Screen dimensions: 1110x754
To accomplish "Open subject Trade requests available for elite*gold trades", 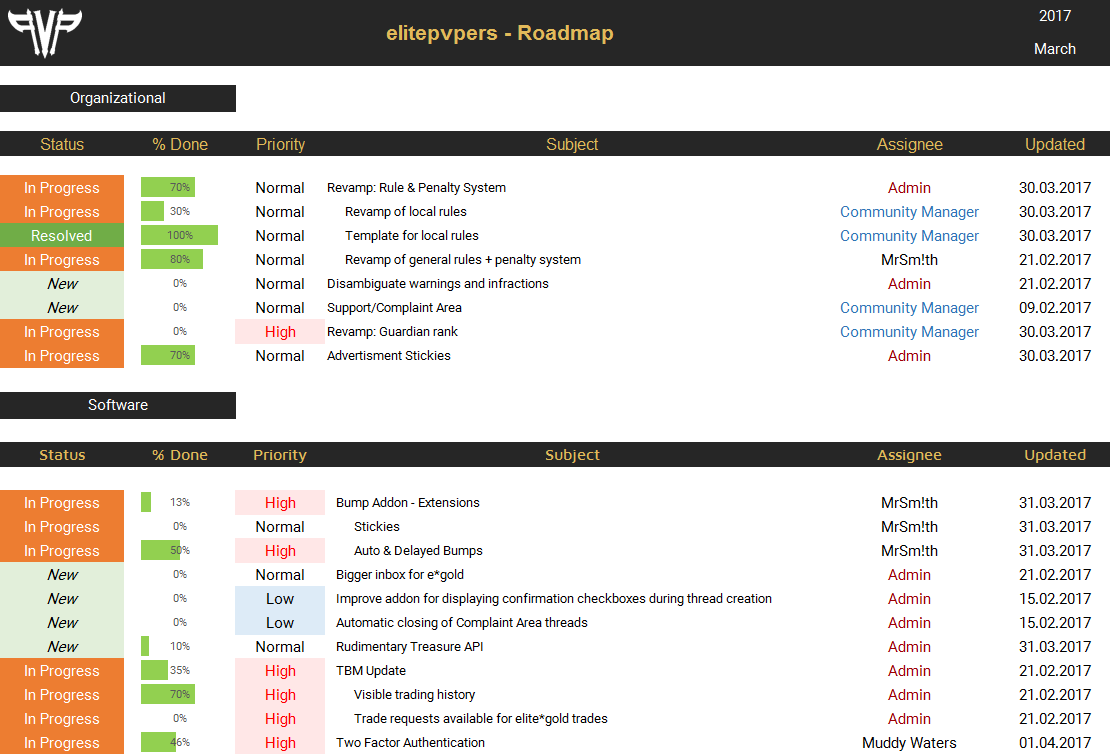I will point(481,719).
